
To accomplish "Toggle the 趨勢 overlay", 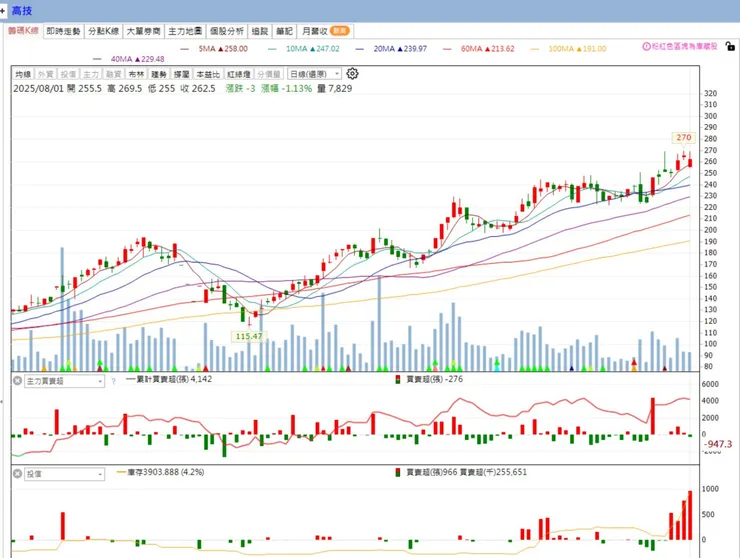I will coord(159,74).
